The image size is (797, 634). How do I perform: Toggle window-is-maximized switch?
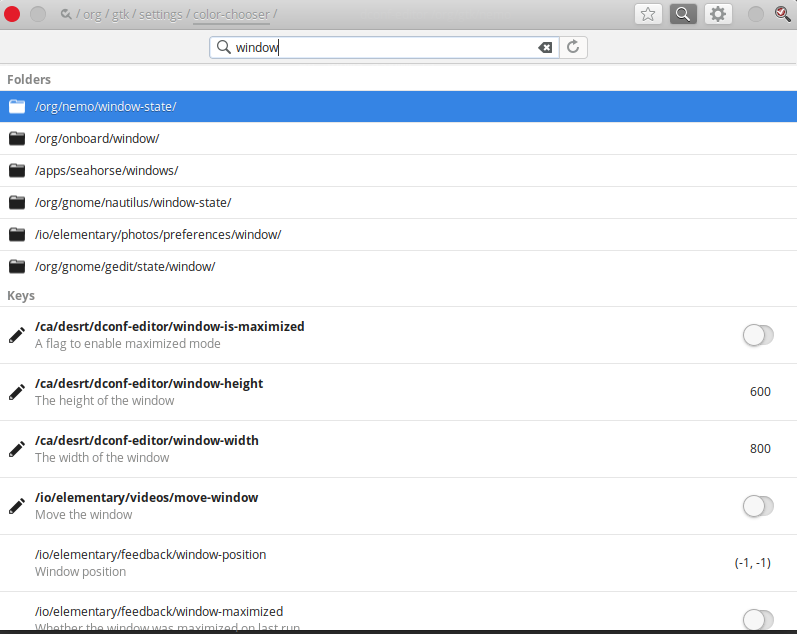point(758,335)
